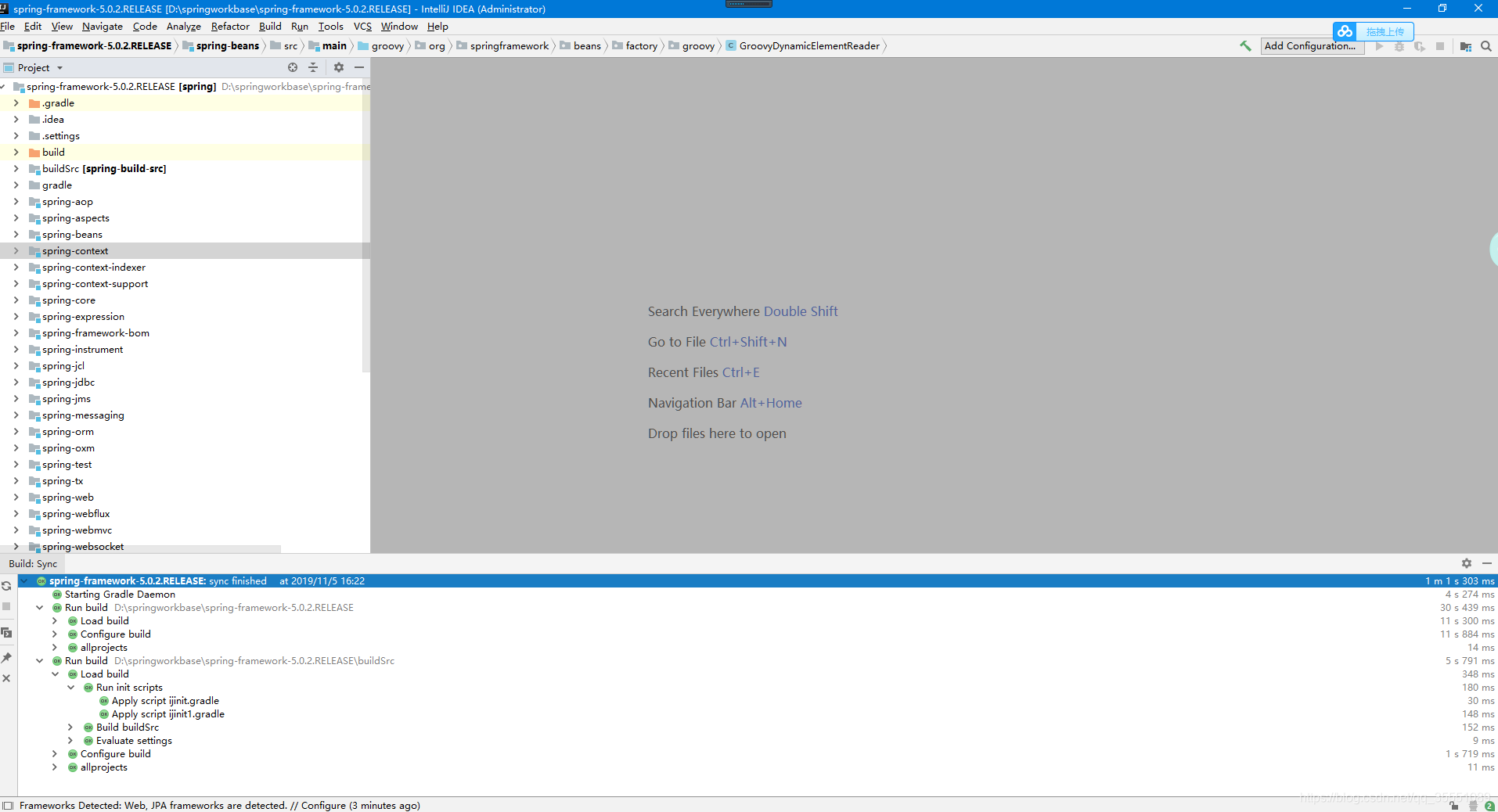Close Build panel tab with X icon
1498x812 pixels.
tap(6, 678)
